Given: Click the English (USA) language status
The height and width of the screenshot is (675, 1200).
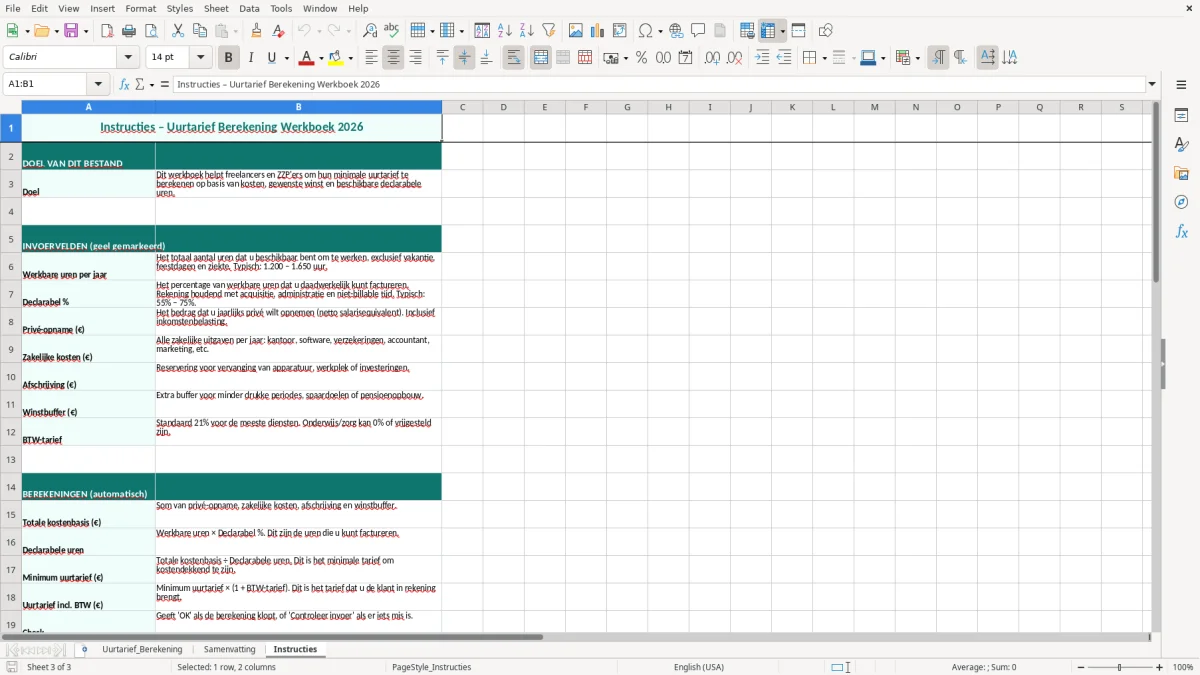Looking at the screenshot, I should coord(699,667).
